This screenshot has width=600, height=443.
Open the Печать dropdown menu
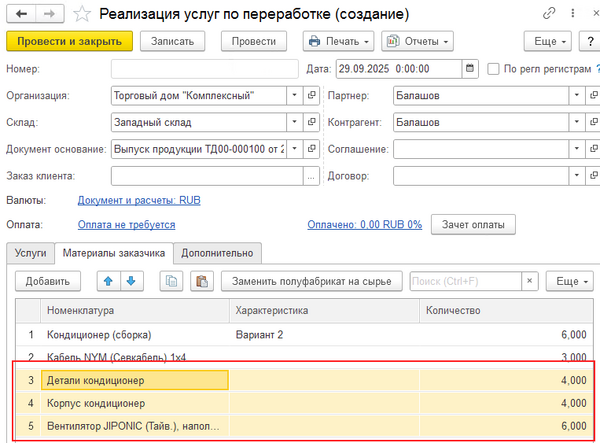[x=339, y=41]
